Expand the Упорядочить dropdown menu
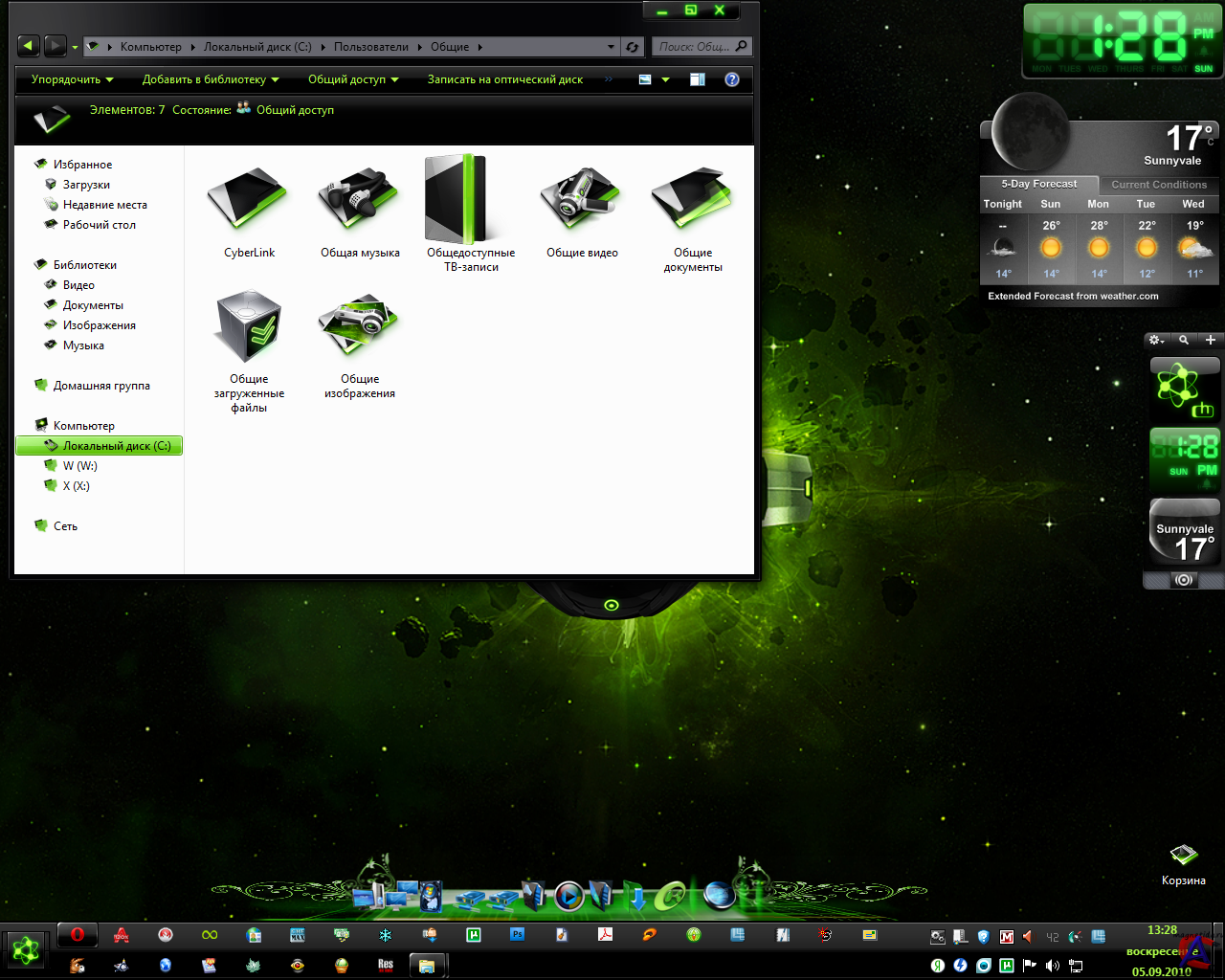Image resolution: width=1225 pixels, height=980 pixels. (72, 79)
